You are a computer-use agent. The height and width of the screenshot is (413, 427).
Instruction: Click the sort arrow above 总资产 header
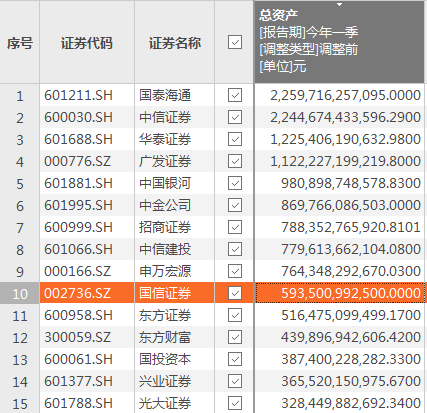click(x=339, y=5)
